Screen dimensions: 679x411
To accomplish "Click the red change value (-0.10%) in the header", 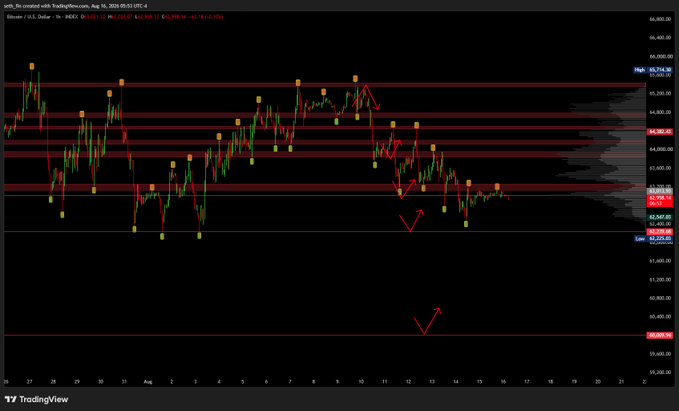I will tap(214, 17).
